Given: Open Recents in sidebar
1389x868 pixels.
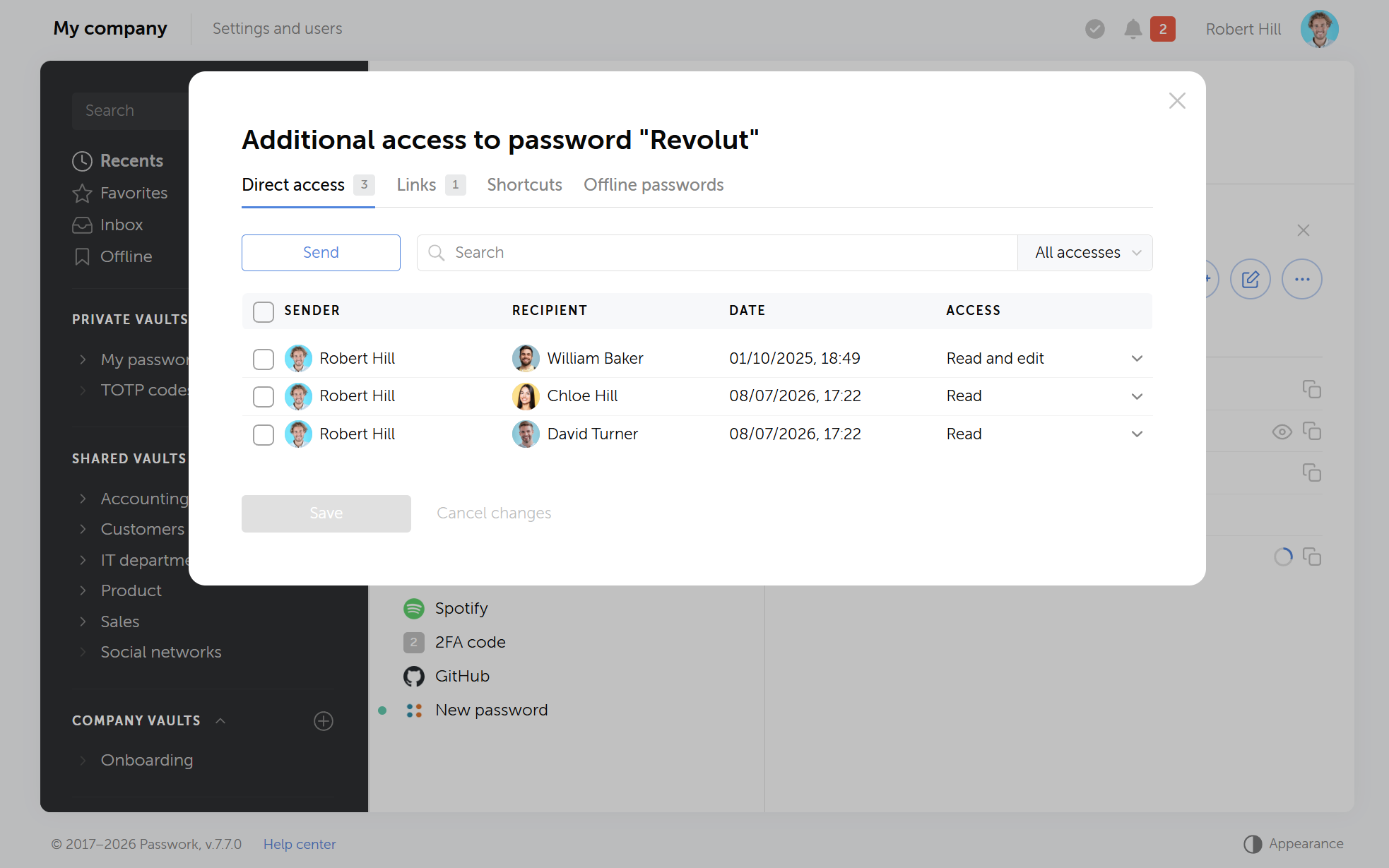Looking at the screenshot, I should [x=117, y=161].
